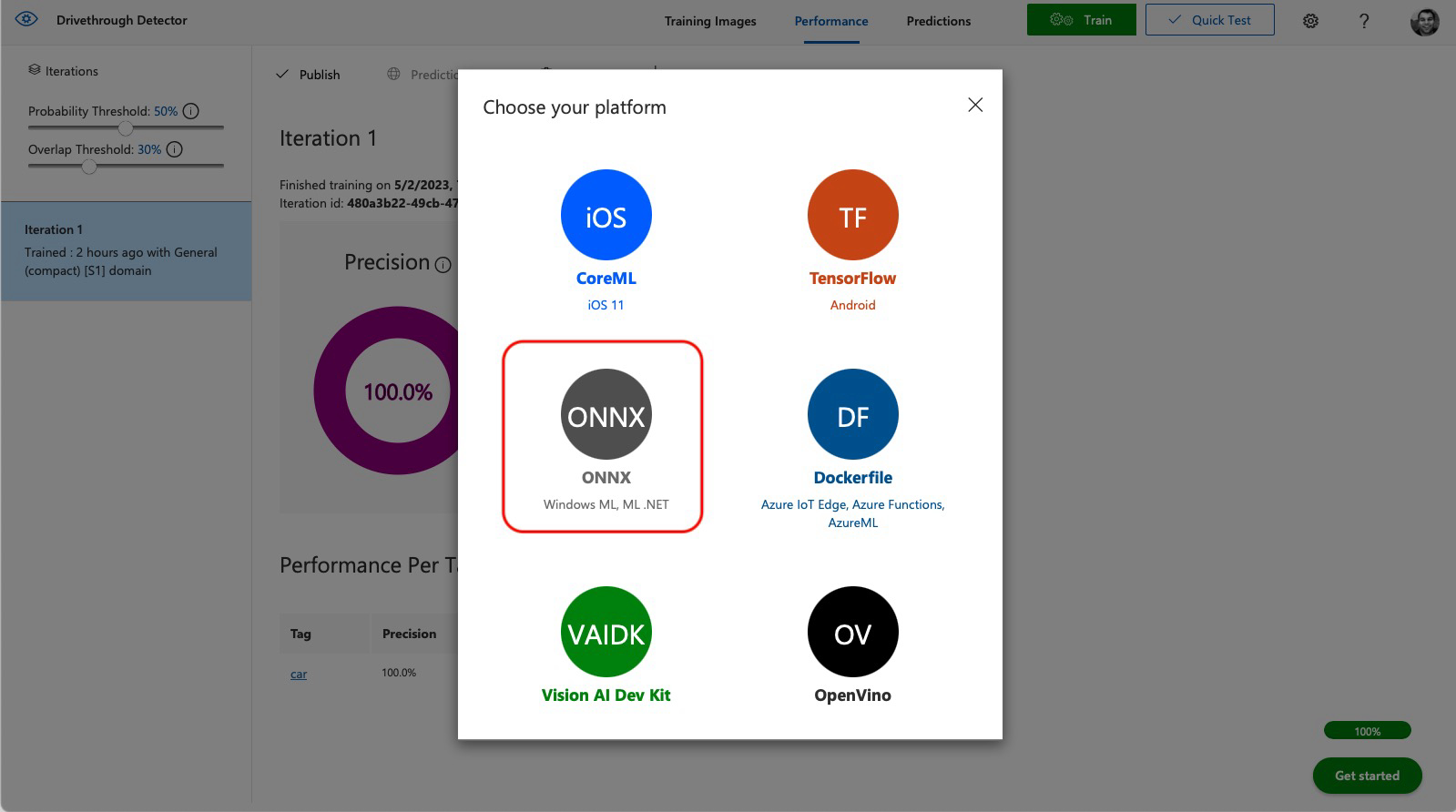1456x812 pixels.
Task: Choose the Vision AI Dev Kit icon
Action: click(x=606, y=632)
